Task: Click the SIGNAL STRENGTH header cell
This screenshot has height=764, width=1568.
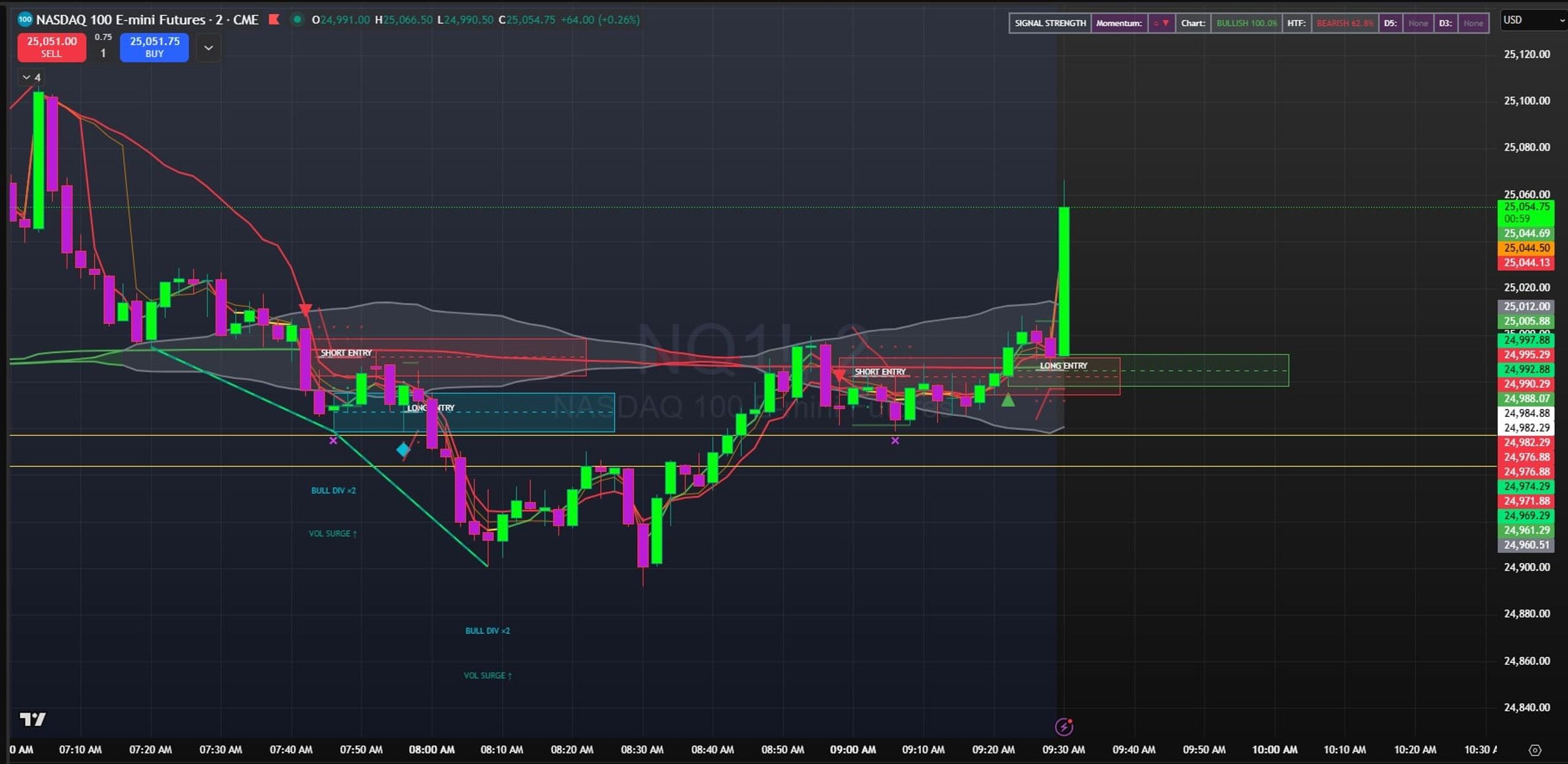Action: tap(1050, 23)
